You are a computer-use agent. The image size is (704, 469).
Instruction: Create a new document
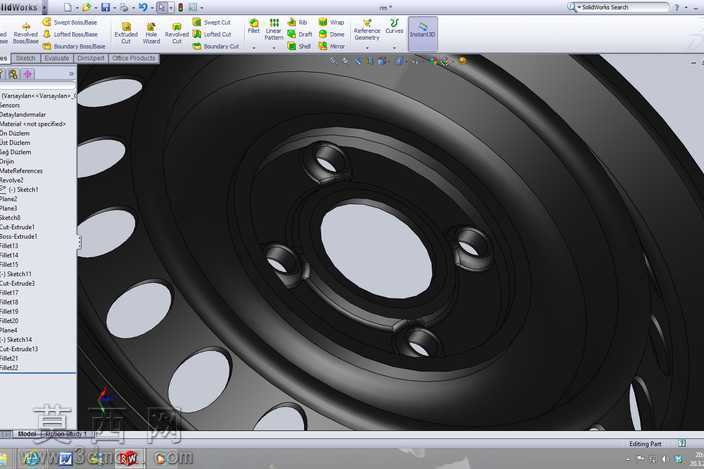pyautogui.click(x=67, y=7)
